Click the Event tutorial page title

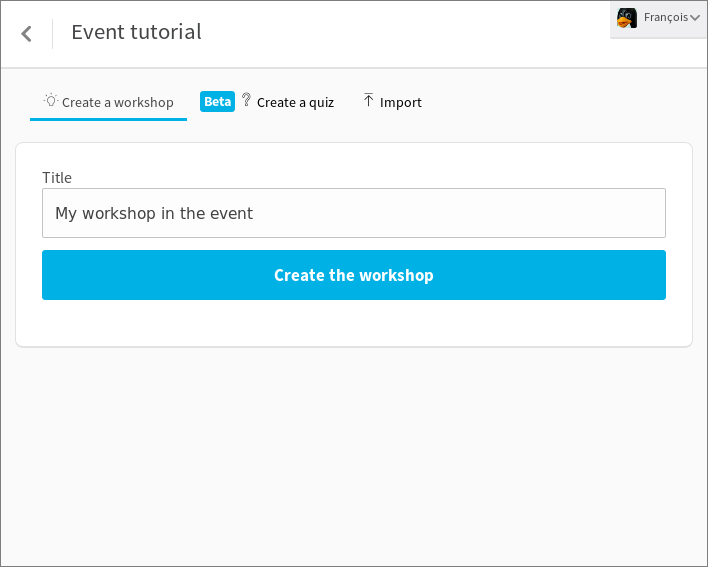[136, 32]
